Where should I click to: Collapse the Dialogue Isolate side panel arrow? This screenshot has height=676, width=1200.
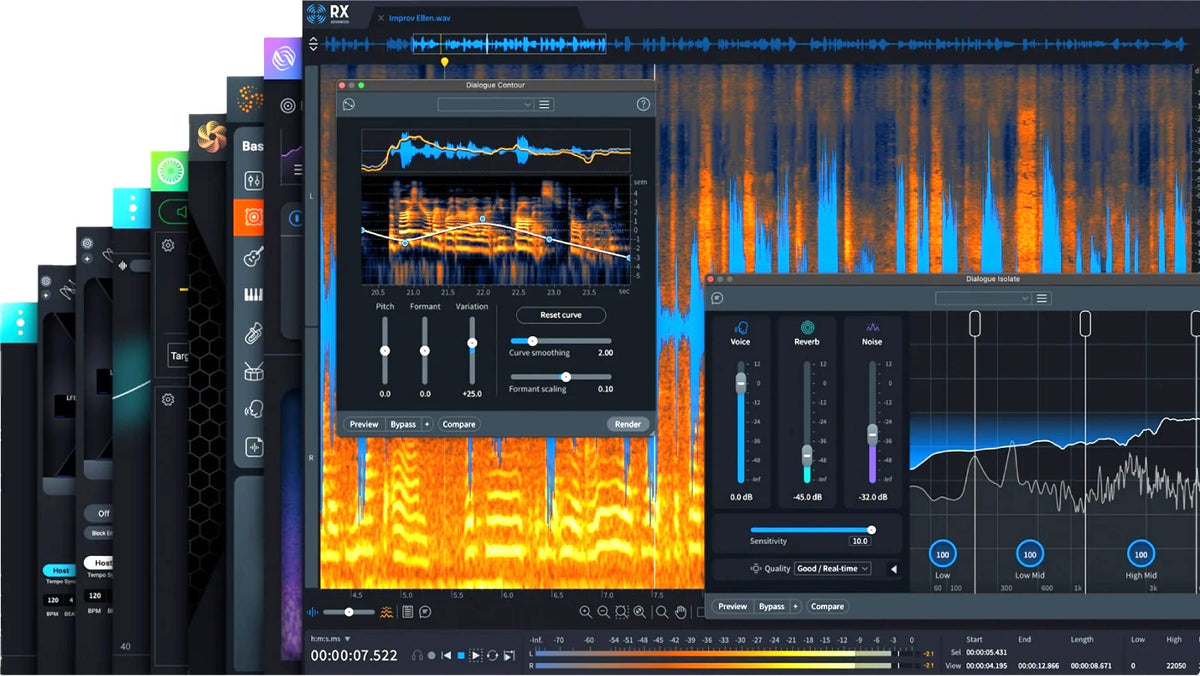pos(893,569)
